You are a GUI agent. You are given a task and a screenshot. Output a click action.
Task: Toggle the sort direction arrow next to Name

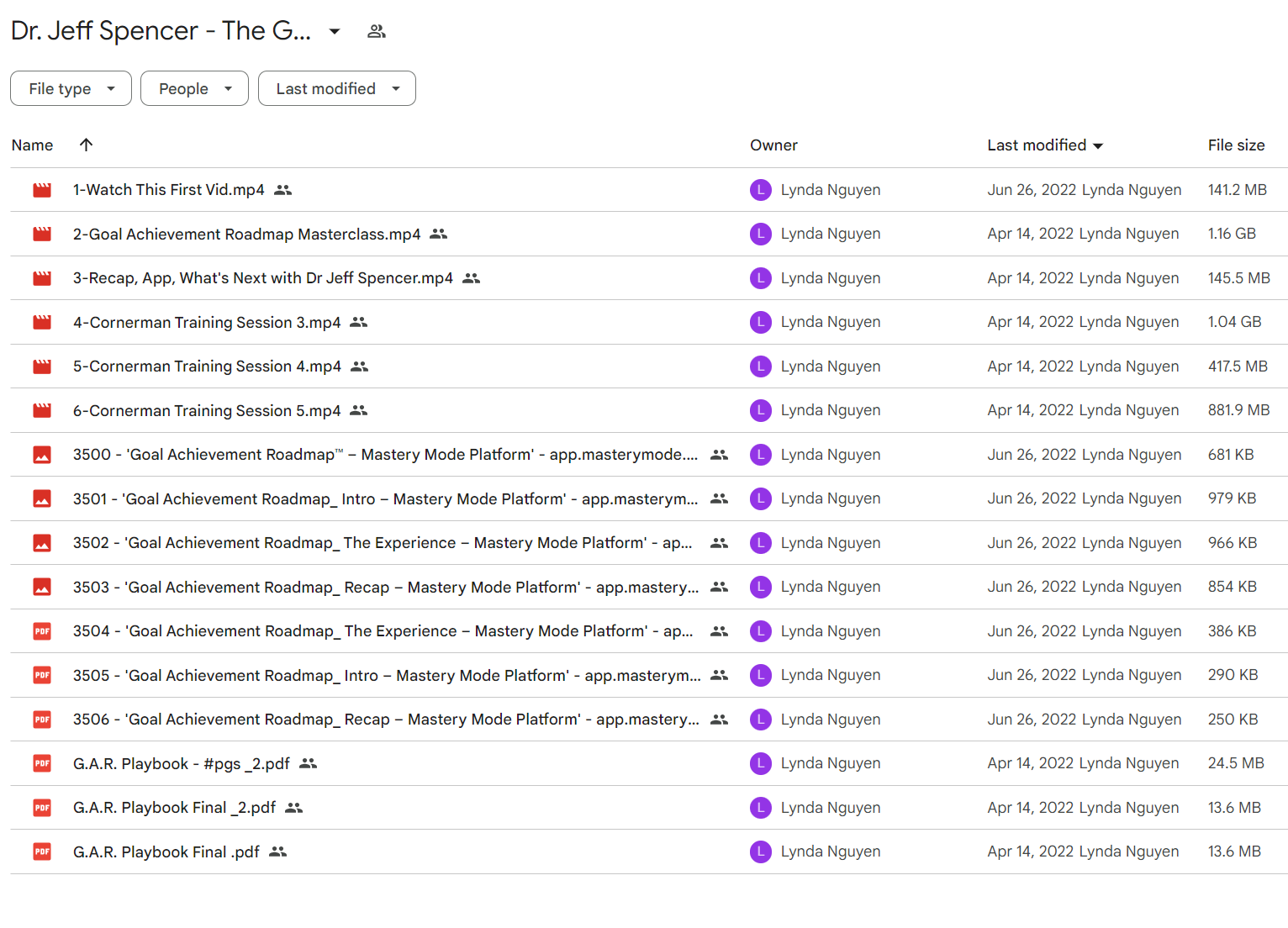click(x=86, y=145)
